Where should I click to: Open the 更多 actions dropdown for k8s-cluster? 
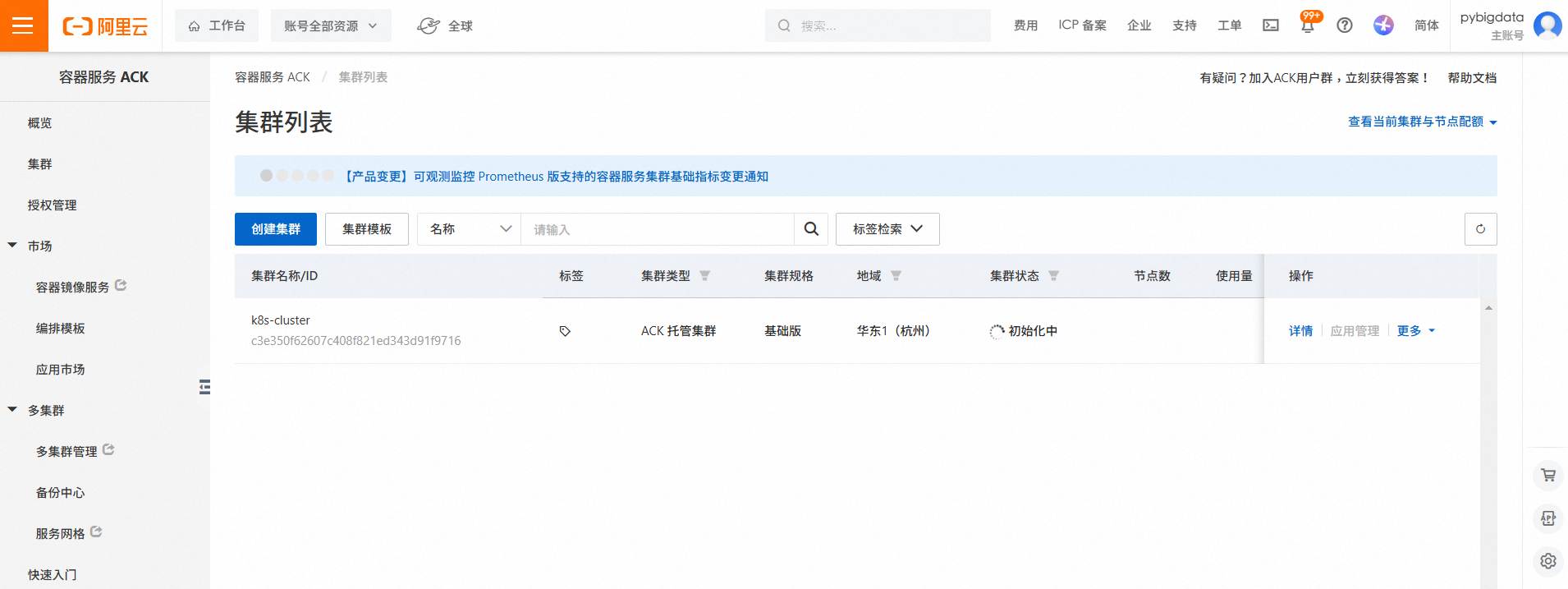pyautogui.click(x=1416, y=331)
